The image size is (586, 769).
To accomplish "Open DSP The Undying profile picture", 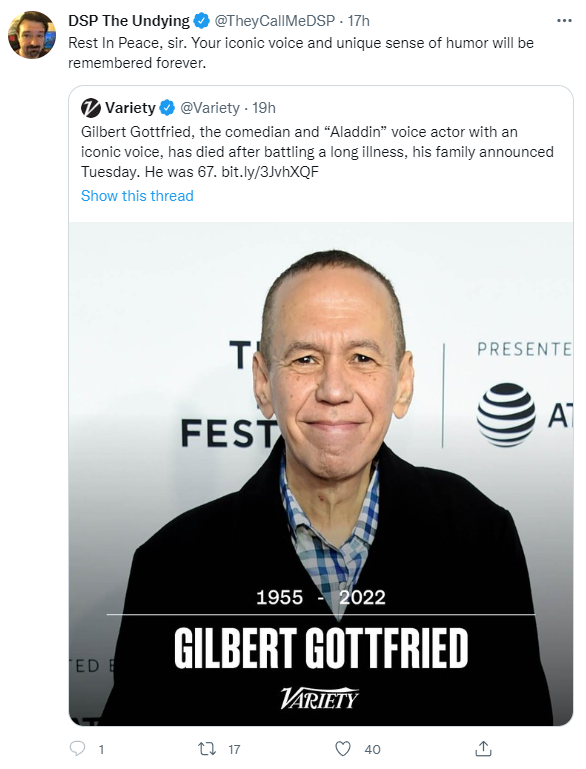I will 32,35.
